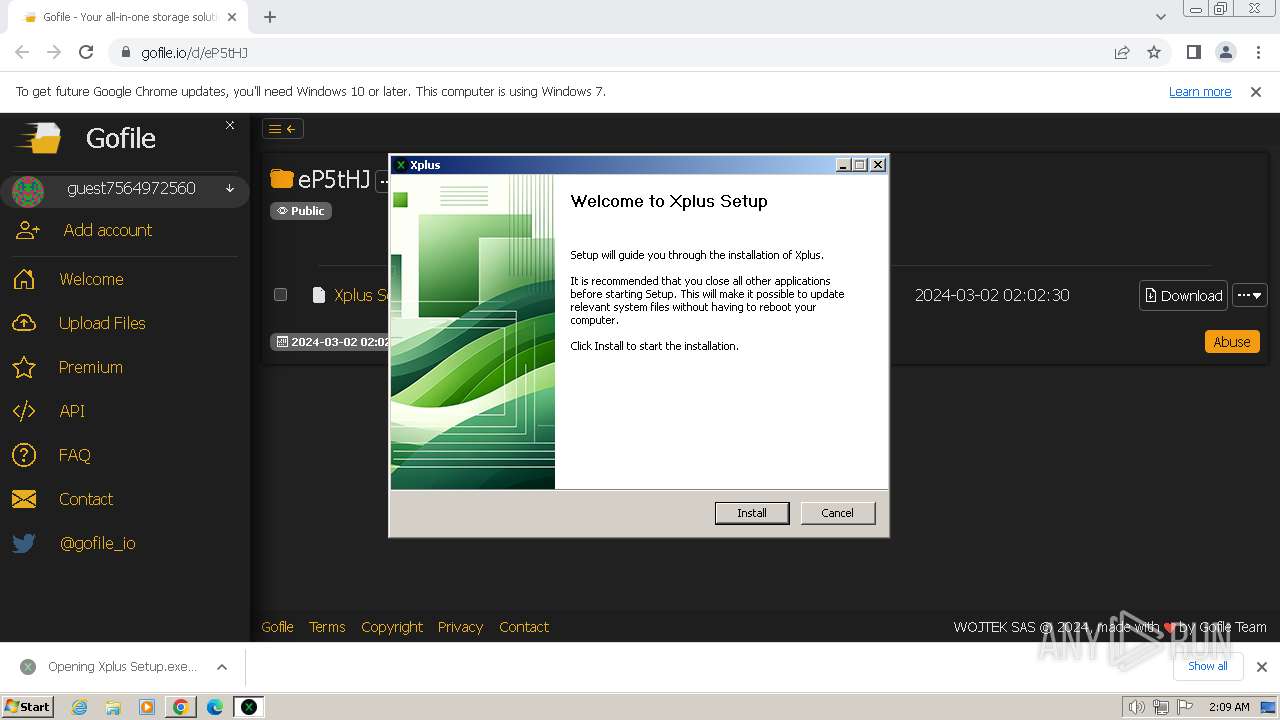Open the footer Copyright link
The width and height of the screenshot is (1280, 720).
pyautogui.click(x=392, y=627)
